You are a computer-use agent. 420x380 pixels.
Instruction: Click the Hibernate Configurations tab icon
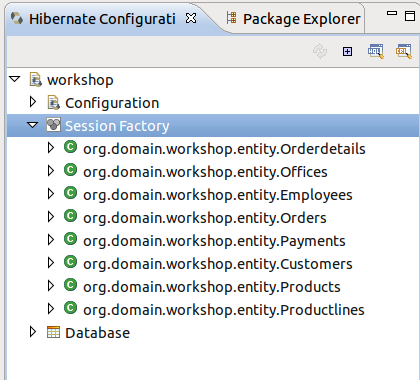point(17,18)
